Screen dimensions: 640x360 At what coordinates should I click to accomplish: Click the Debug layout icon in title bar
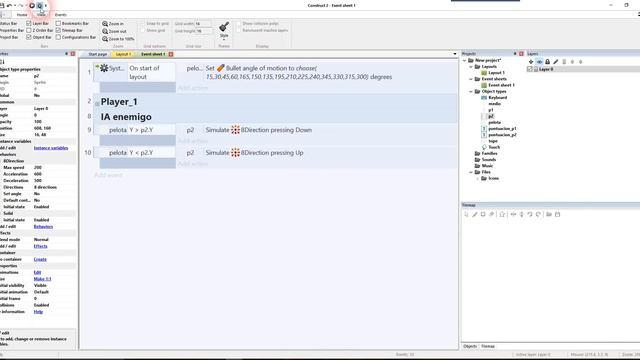click(x=40, y=6)
